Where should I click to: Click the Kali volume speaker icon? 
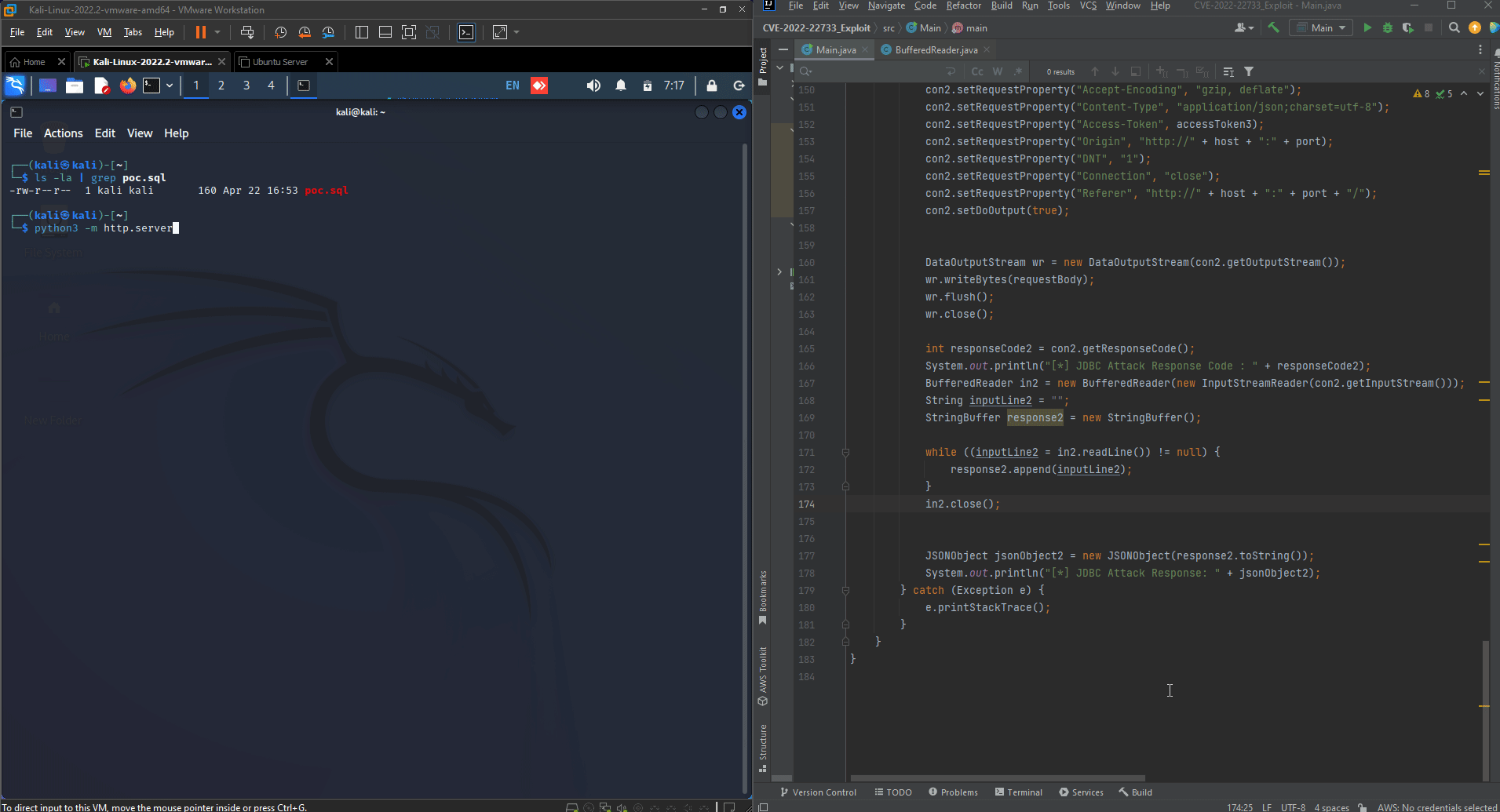pos(593,86)
